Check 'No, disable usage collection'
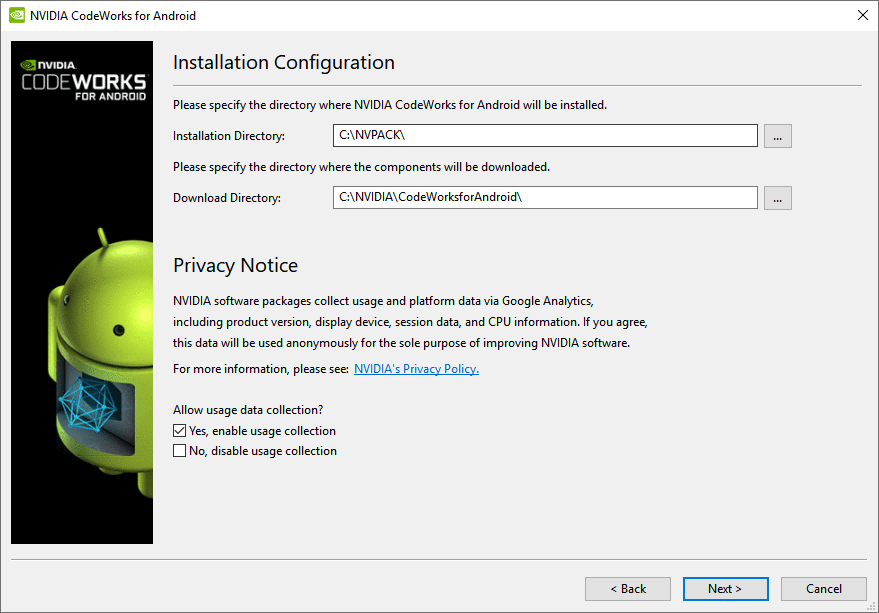Image resolution: width=879 pixels, height=613 pixels. point(179,451)
